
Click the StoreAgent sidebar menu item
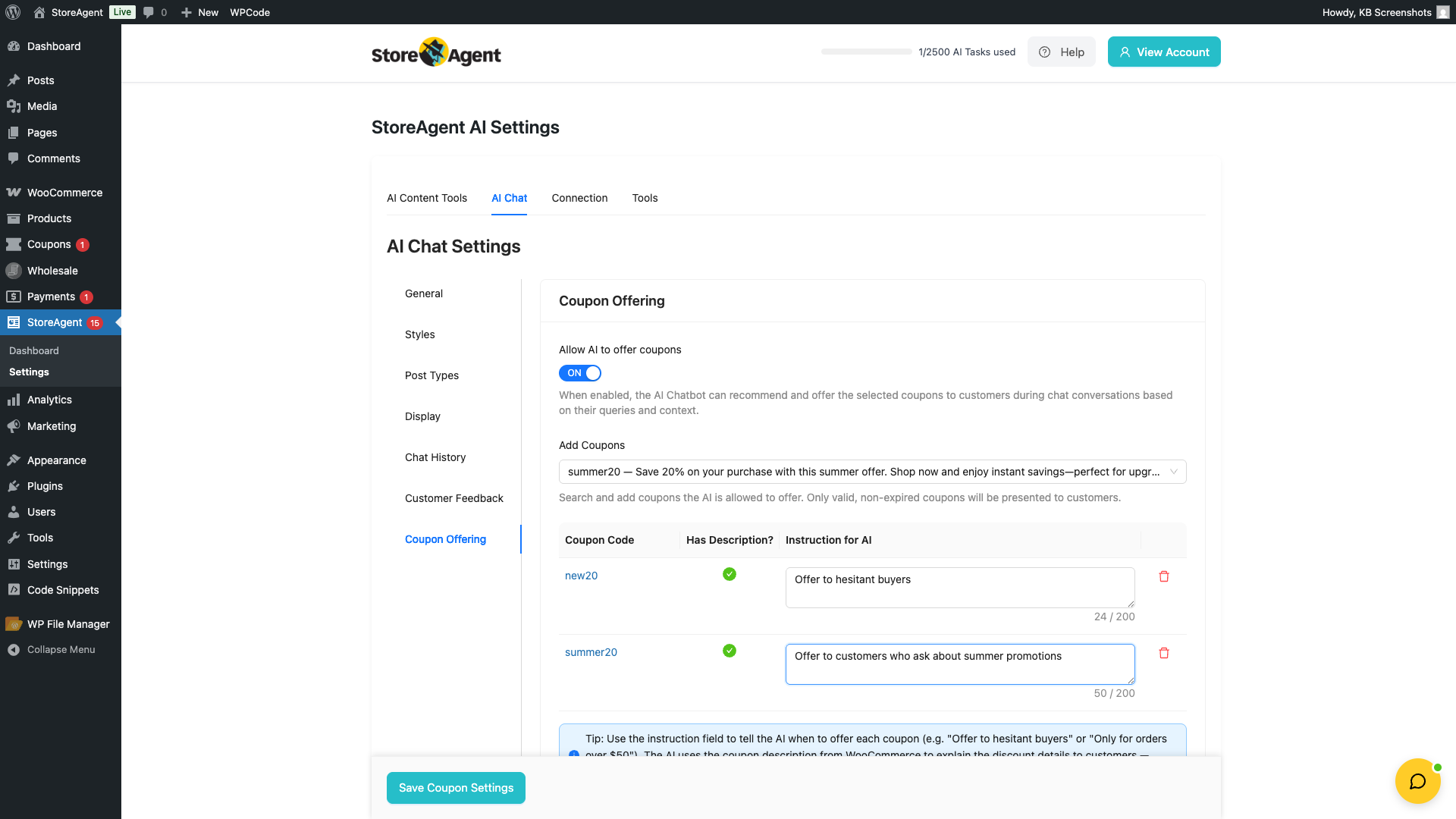click(61, 322)
